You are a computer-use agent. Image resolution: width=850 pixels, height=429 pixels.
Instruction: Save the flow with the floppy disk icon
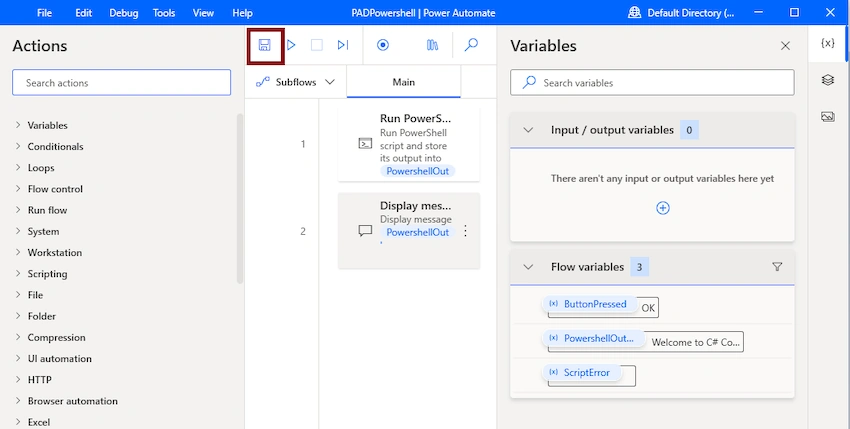[265, 45]
